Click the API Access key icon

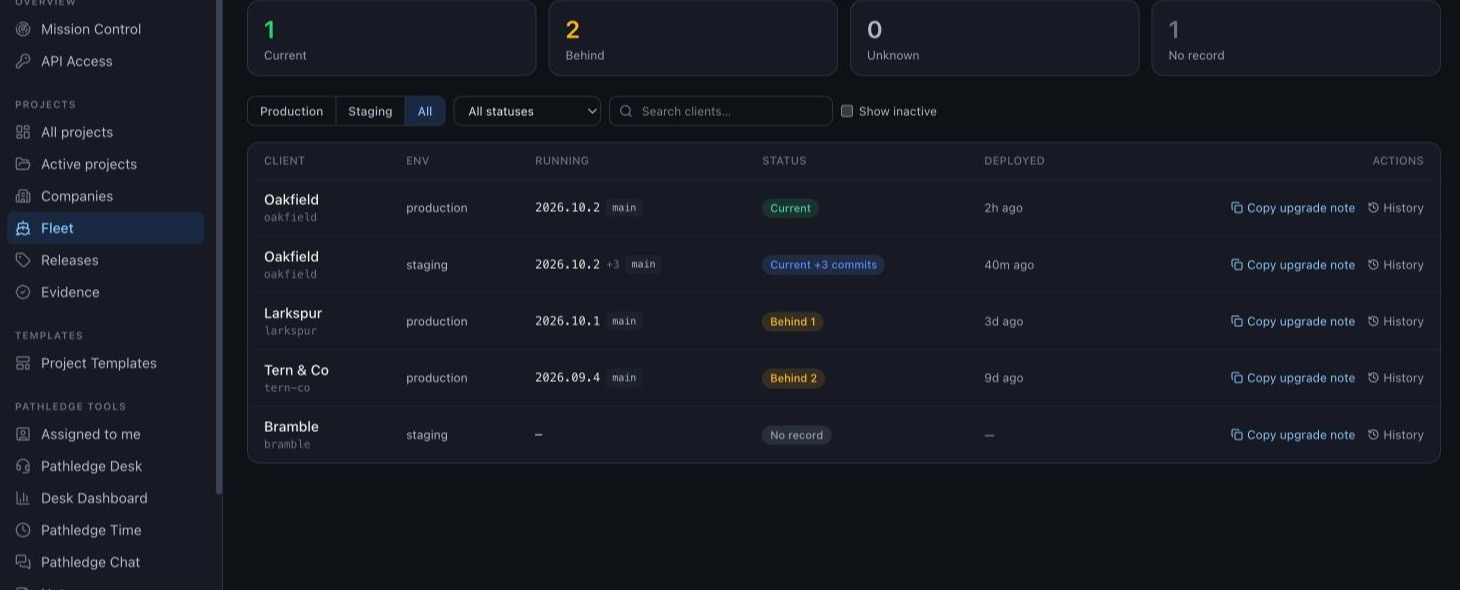[23, 61]
